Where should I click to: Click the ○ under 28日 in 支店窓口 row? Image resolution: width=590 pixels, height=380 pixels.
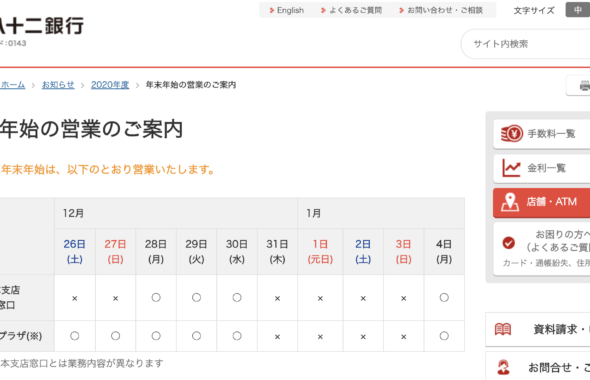tap(156, 298)
